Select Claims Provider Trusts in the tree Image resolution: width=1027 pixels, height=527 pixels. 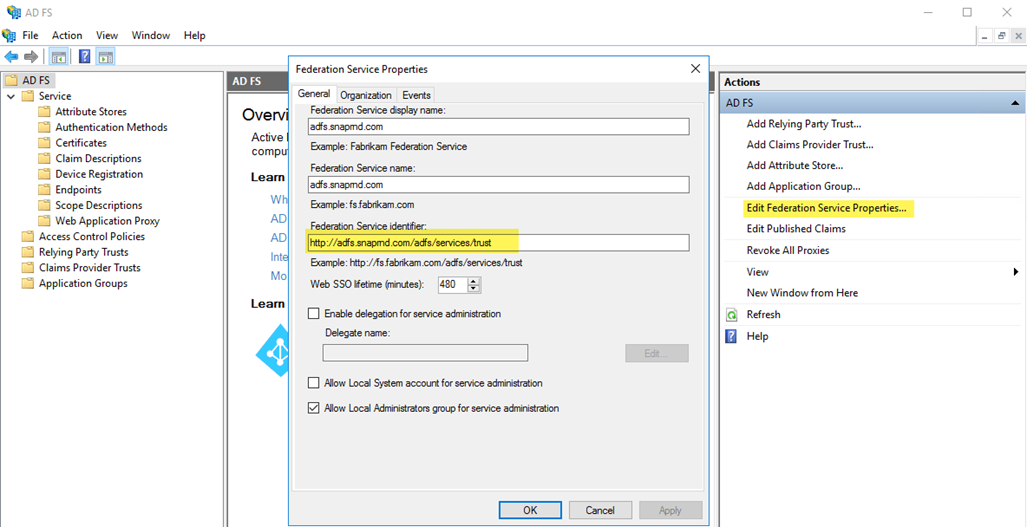[x=90, y=268]
